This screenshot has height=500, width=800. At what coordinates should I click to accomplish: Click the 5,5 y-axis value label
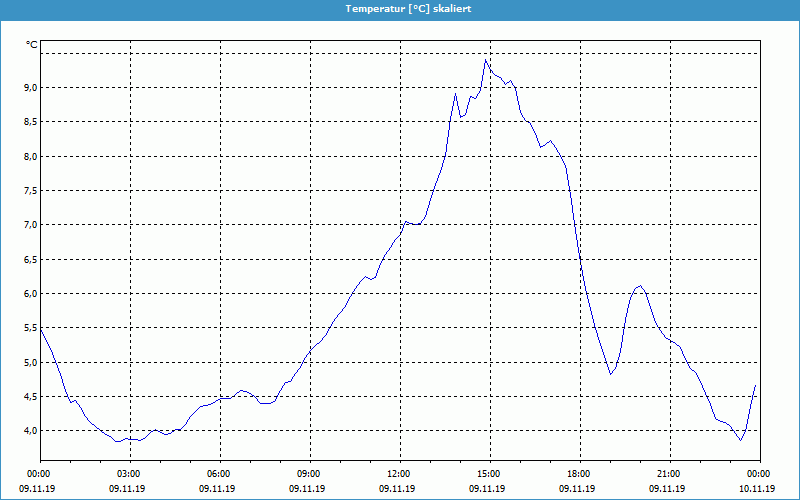point(30,328)
